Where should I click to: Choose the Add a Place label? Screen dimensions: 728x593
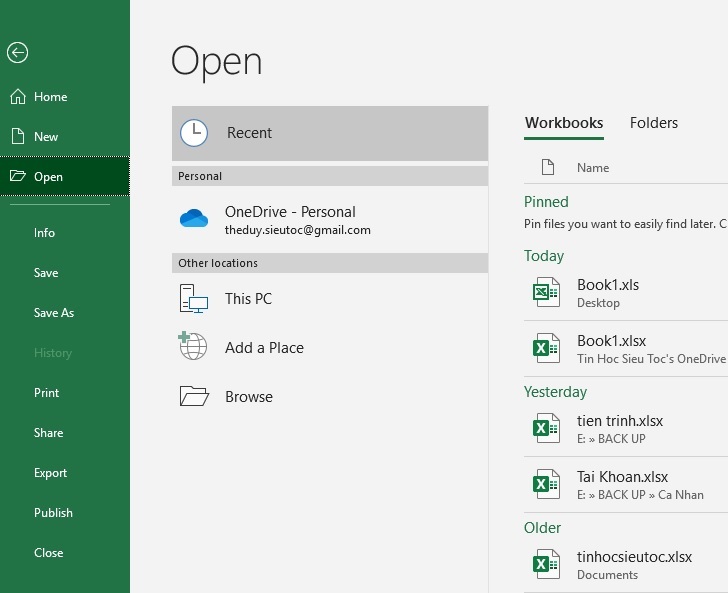[264, 348]
